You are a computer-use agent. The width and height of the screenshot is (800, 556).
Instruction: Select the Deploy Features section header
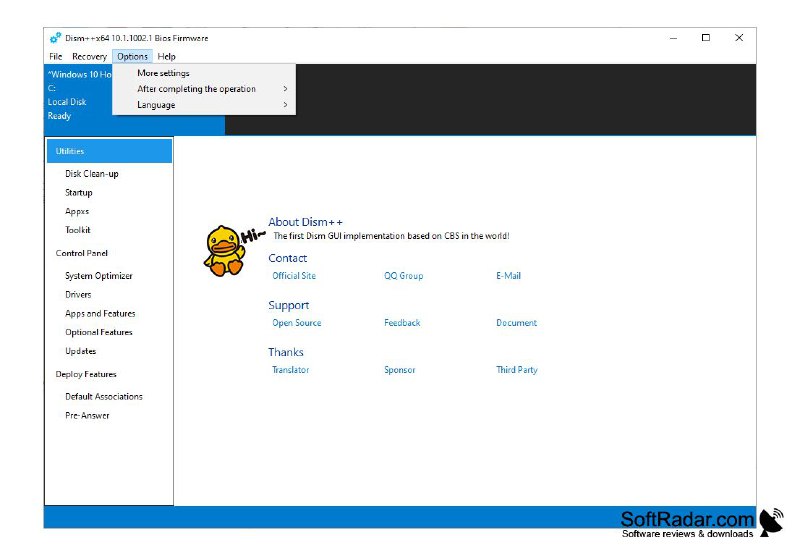click(86, 374)
